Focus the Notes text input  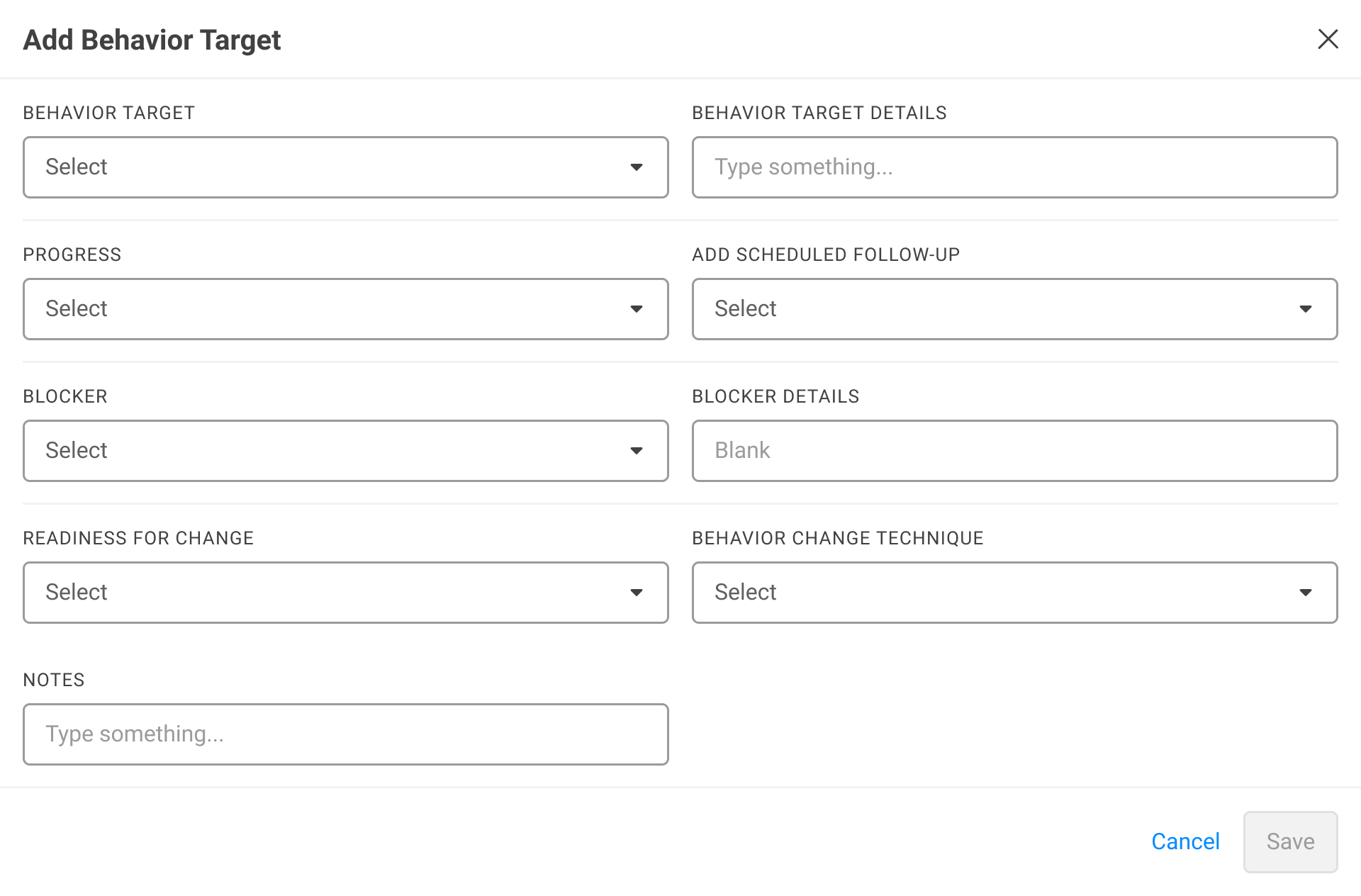(345, 734)
